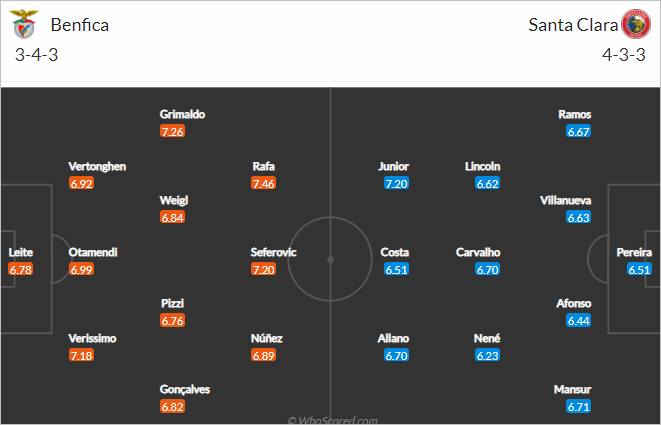Select Grimaldo's 7.26 rating badge
The width and height of the screenshot is (661, 425).
[x=172, y=132]
